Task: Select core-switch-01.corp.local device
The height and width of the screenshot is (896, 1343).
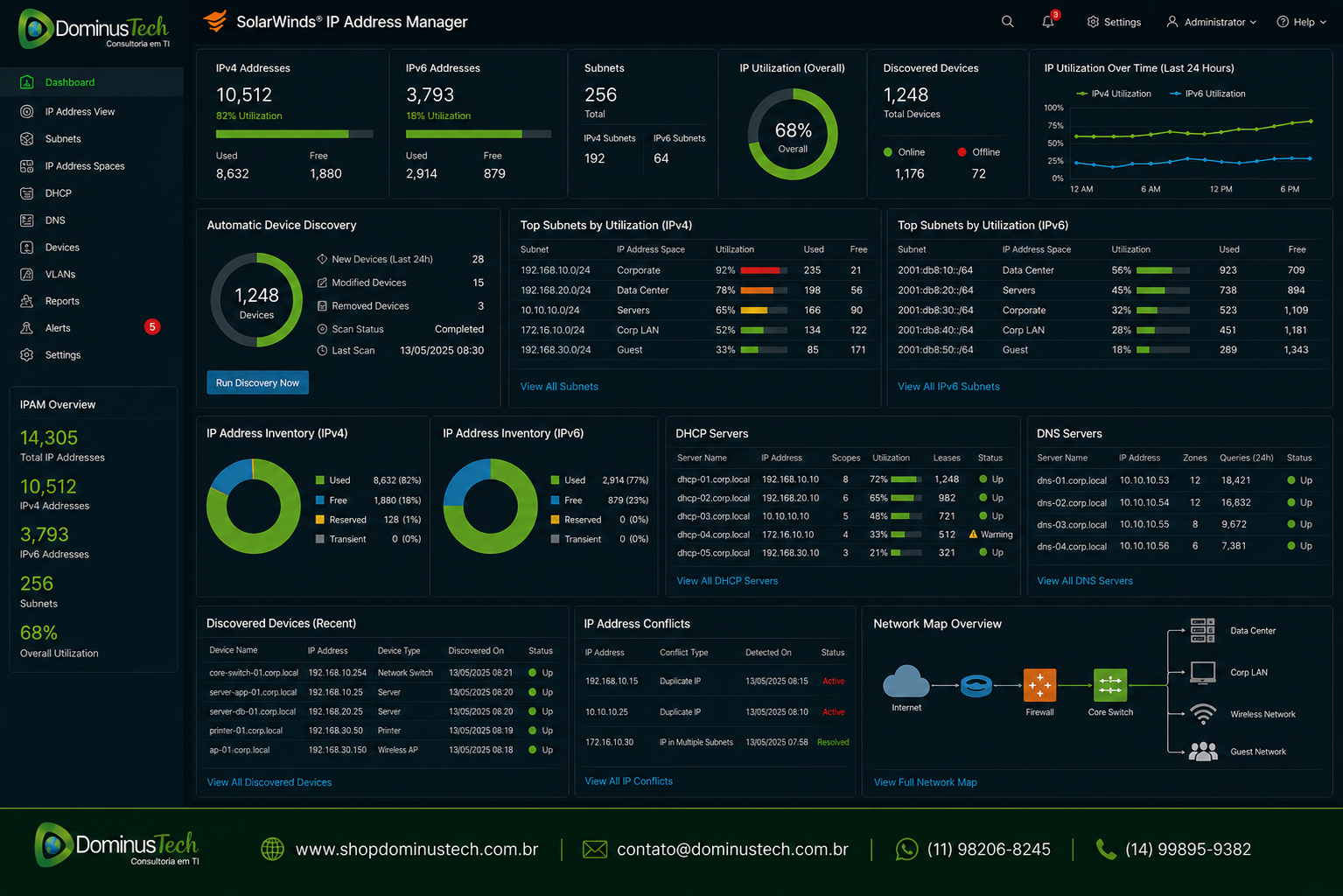Action: tap(254, 673)
